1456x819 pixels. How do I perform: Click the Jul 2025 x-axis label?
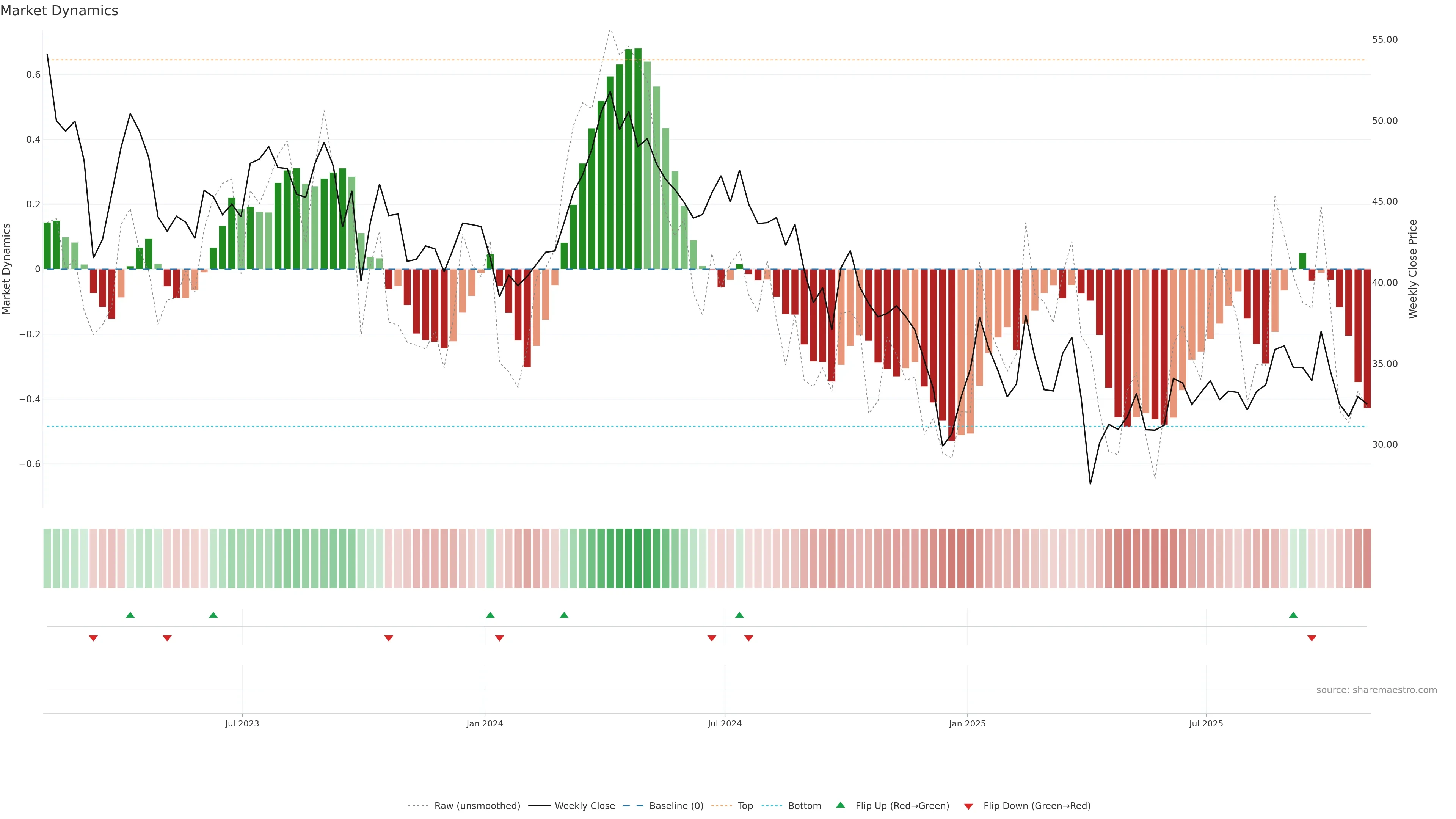click(x=1206, y=723)
